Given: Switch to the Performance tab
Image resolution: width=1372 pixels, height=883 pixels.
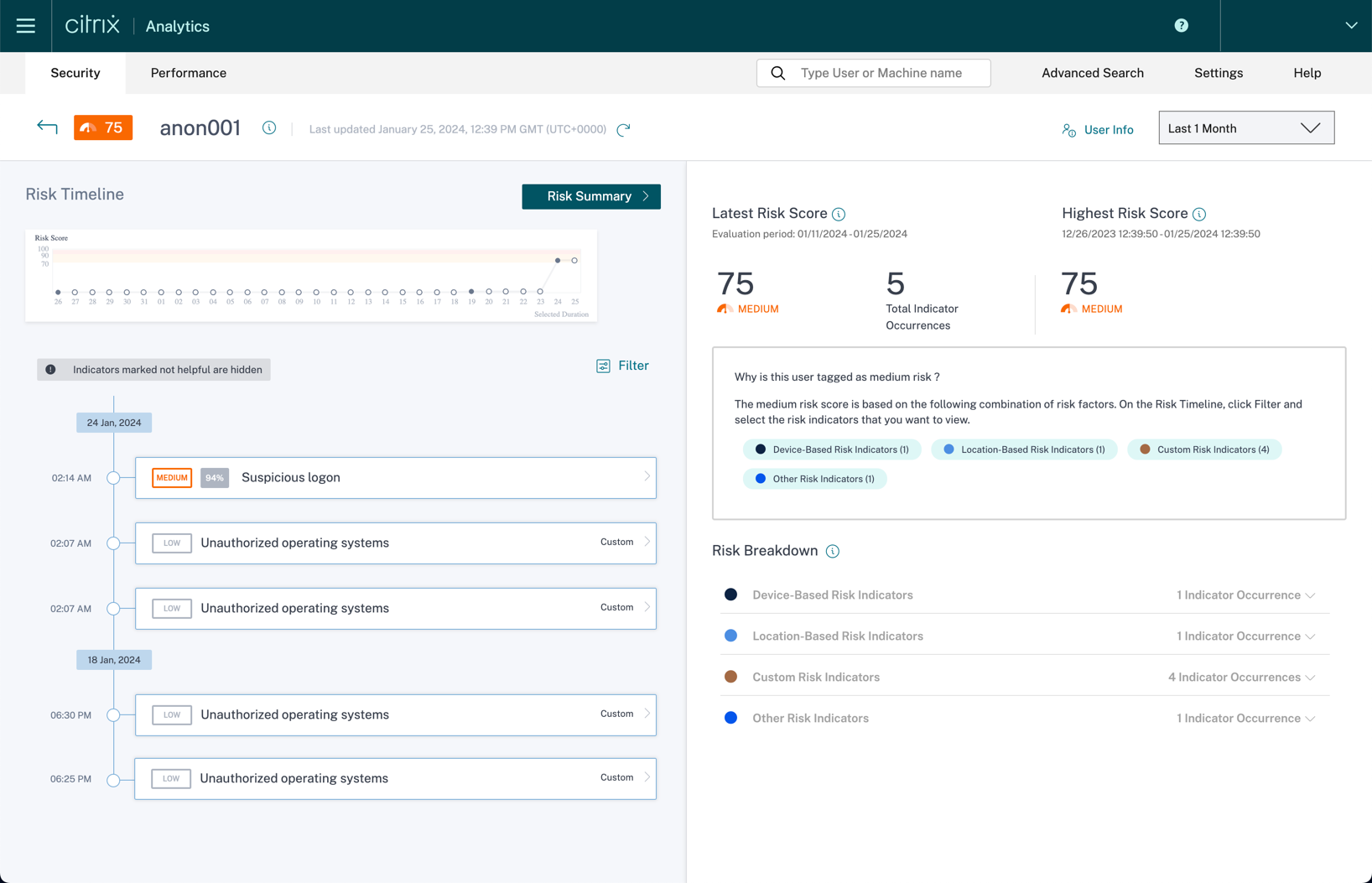Looking at the screenshot, I should click(x=189, y=73).
